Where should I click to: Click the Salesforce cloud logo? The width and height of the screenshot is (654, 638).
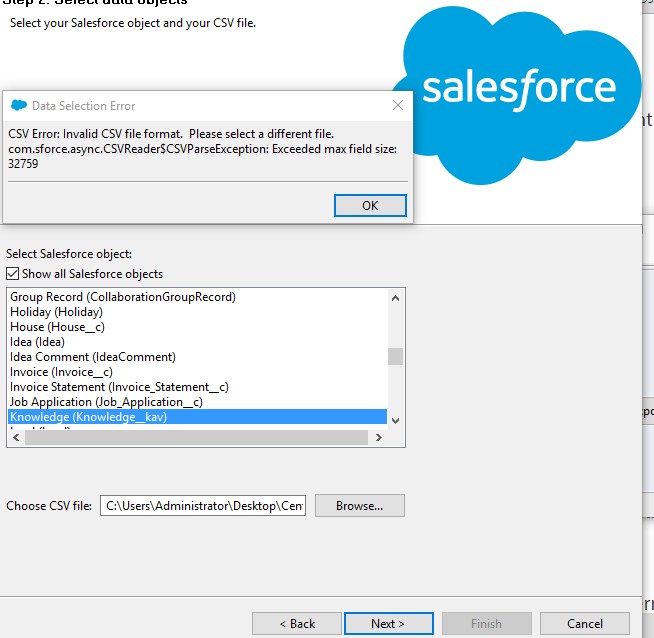click(515, 85)
